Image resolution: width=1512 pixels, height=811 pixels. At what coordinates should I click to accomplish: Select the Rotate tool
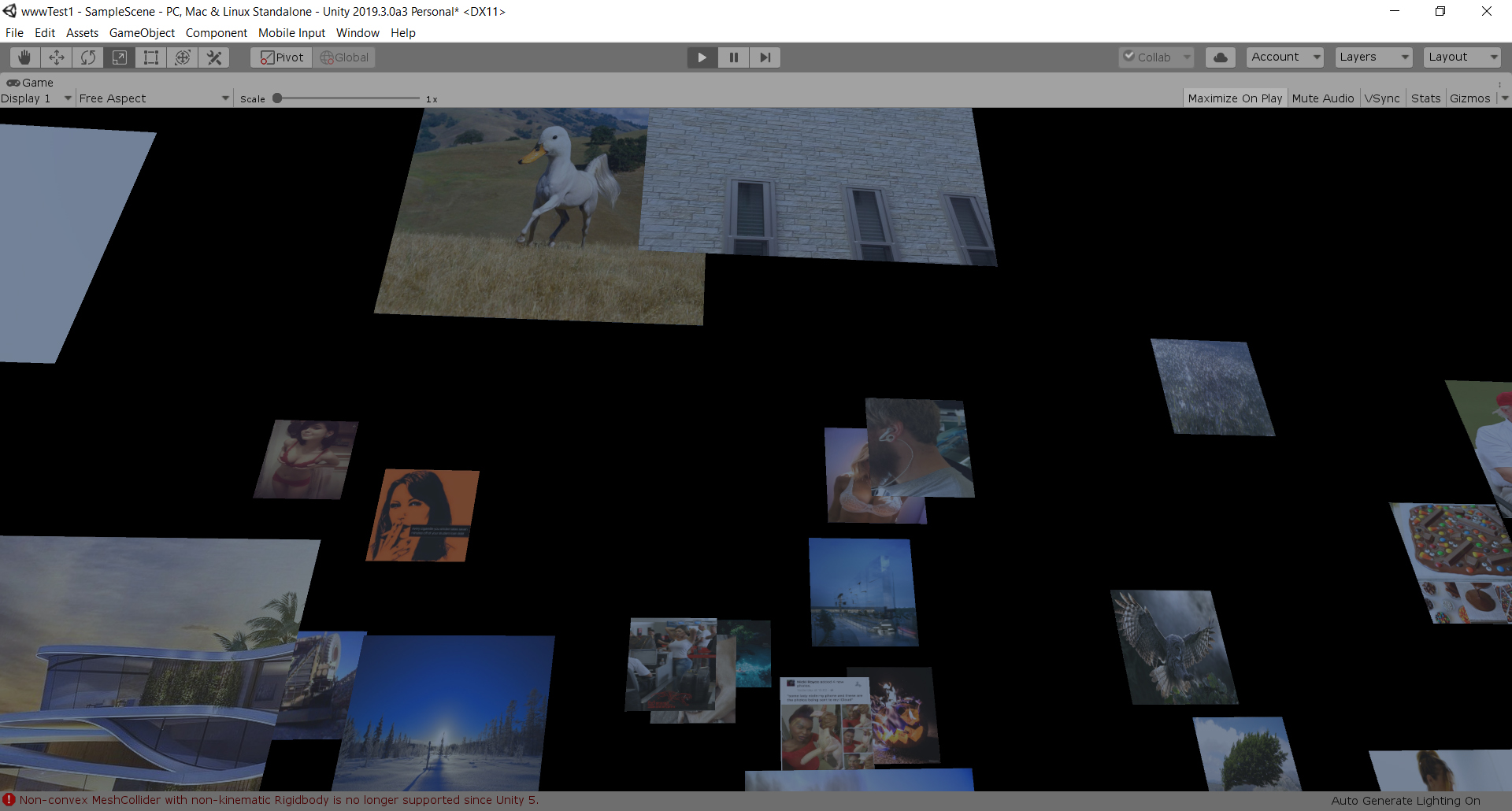88,57
